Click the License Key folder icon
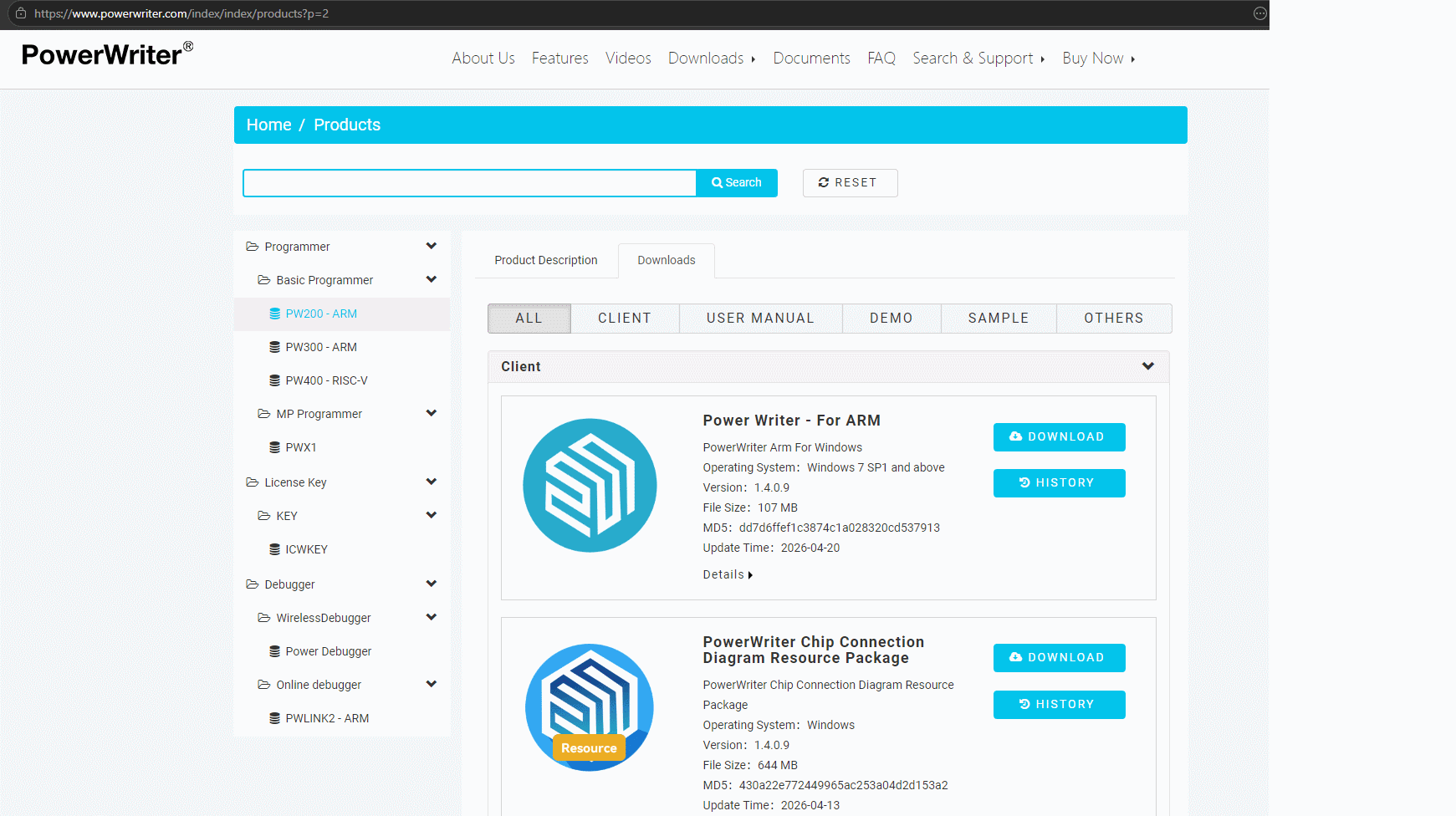This screenshot has height=816, width=1456. coord(252,482)
